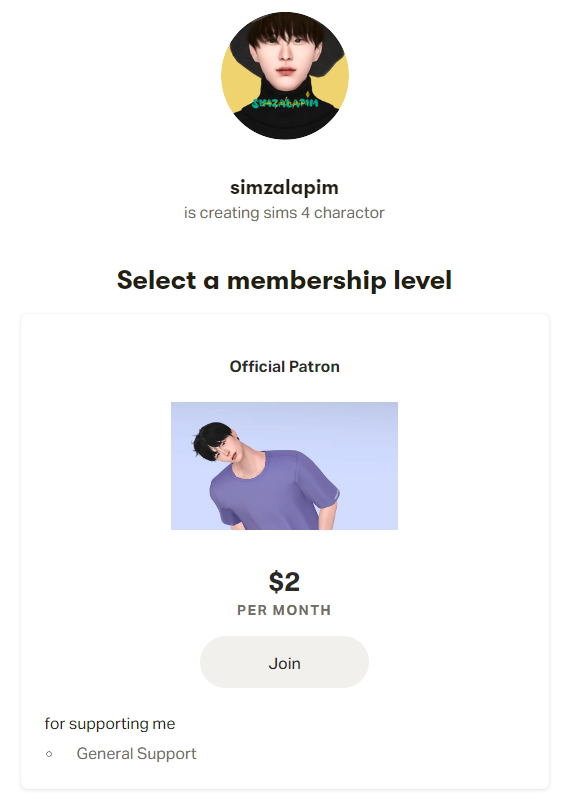Click the 'Select a membership level' heading
Viewport: 563px width, 801px height.
point(284,280)
